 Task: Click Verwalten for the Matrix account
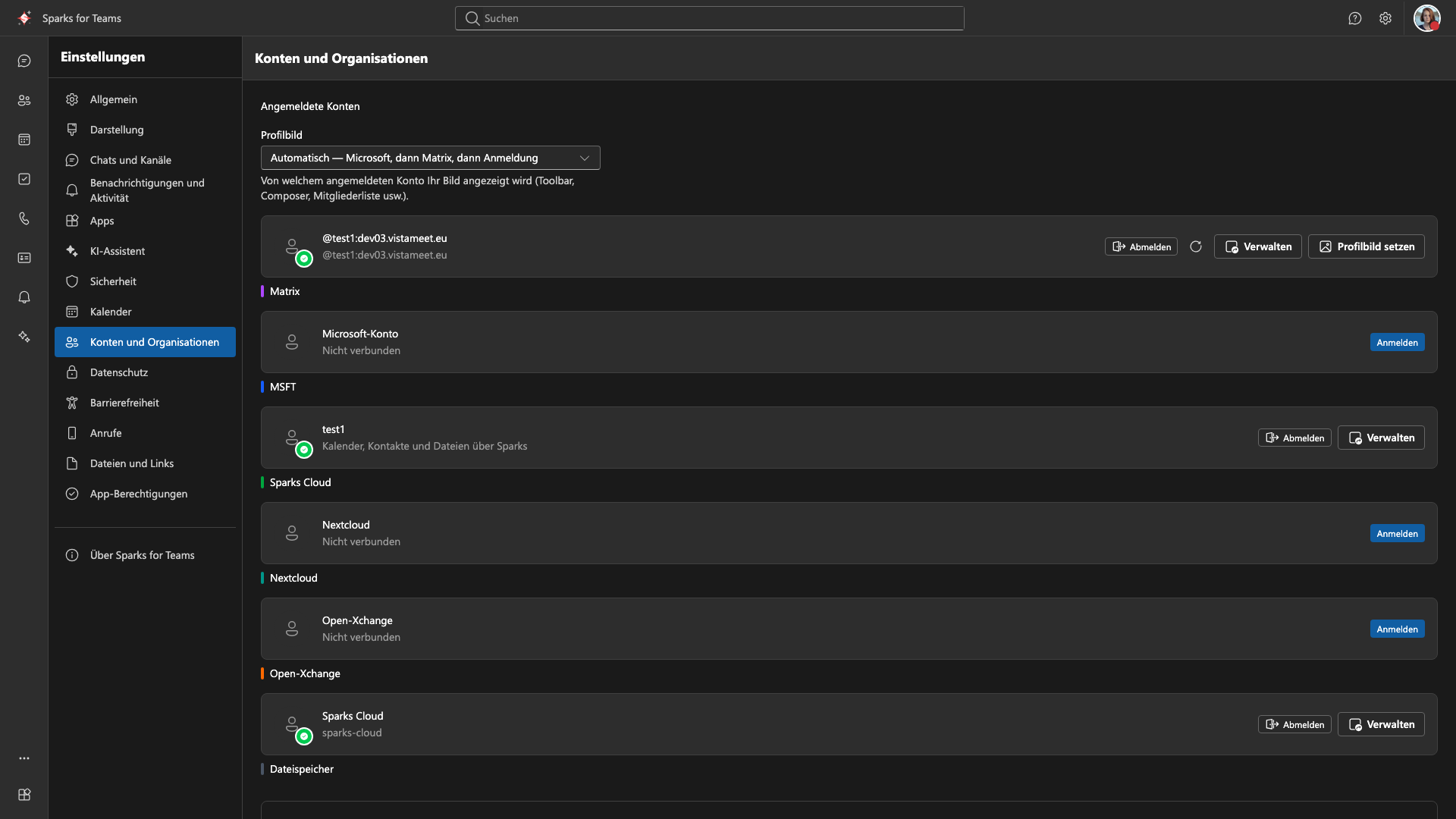point(1258,246)
